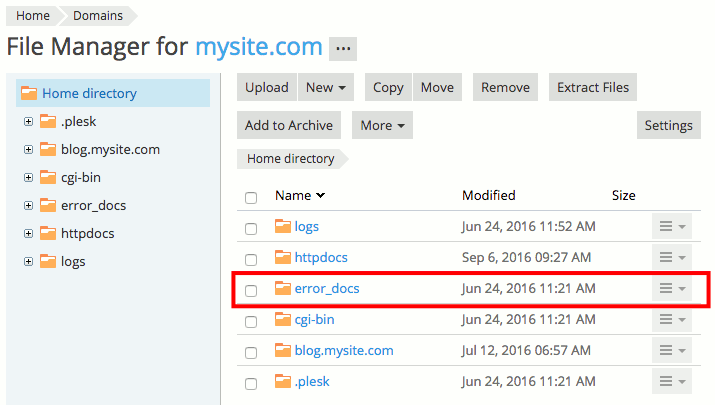Click the 'Jul 12, 2016 06:57 AM' date
The width and height of the screenshot is (715, 405).
click(x=526, y=350)
